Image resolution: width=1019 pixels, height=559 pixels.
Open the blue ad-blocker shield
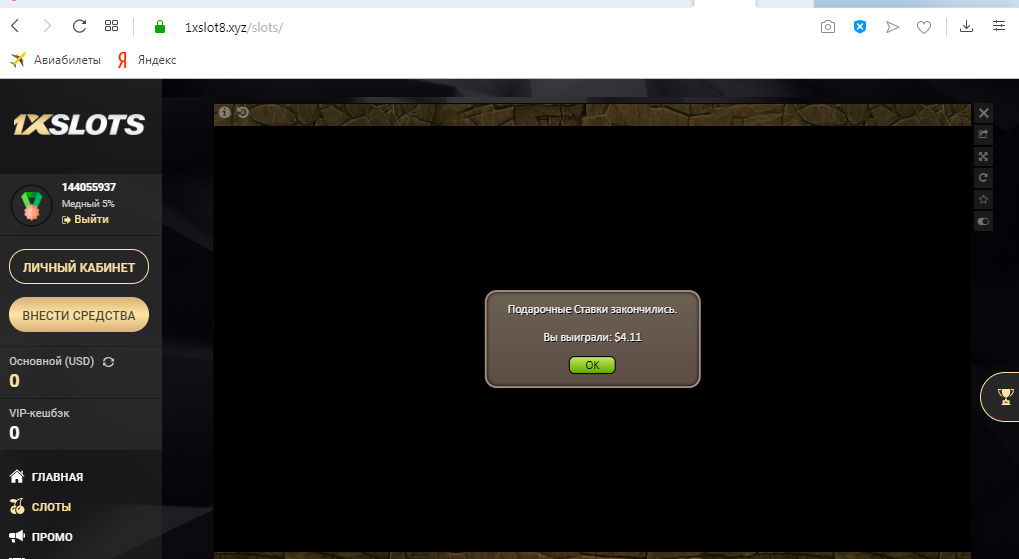pos(860,27)
